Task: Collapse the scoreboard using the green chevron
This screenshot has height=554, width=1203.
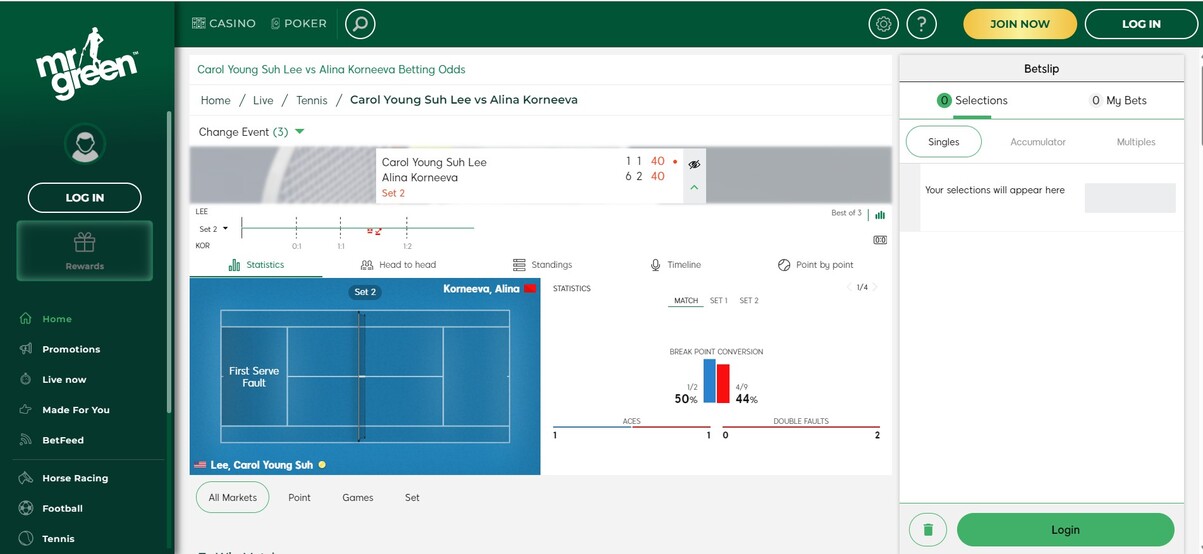Action: tap(694, 188)
